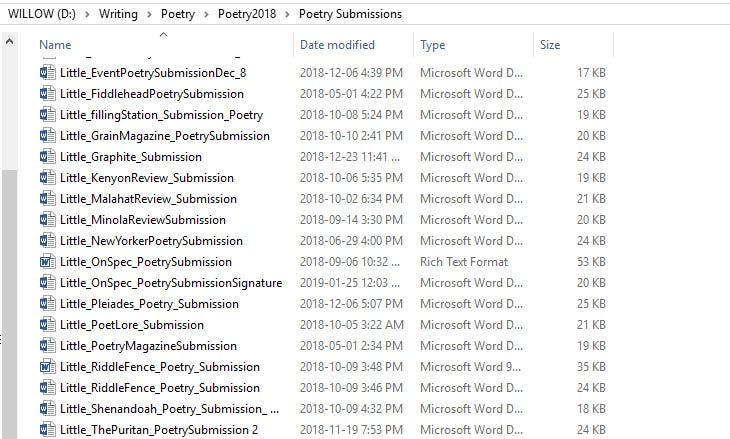This screenshot has height=439, width=730.
Task: Select file name Little_OnSpec_PoetrySubmissionSignature
Action: point(171,283)
